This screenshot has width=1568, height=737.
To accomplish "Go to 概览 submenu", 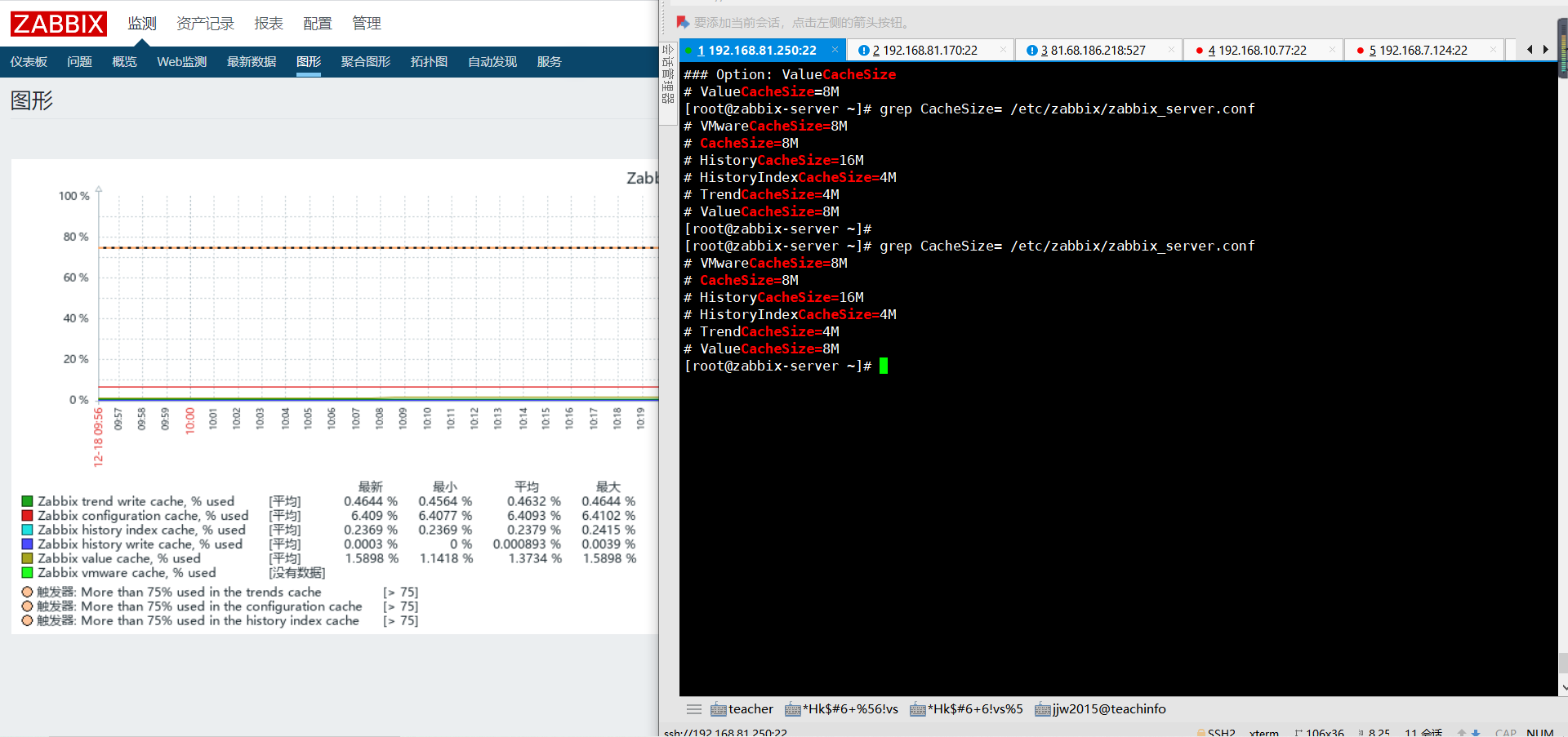I will 124,62.
